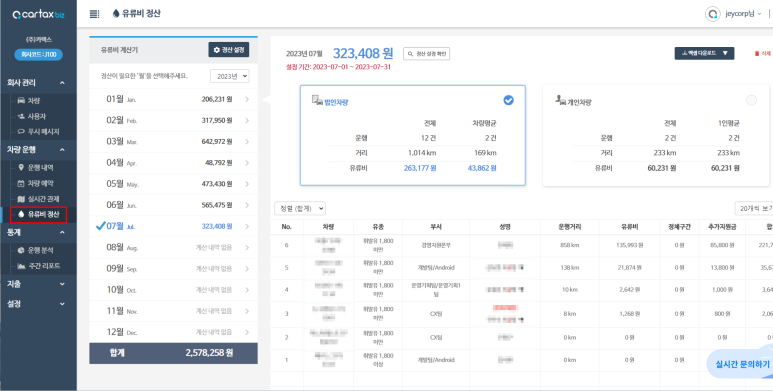Click the 유종 column header
Image resolution: width=773 pixels, height=391 pixels.
(x=378, y=227)
